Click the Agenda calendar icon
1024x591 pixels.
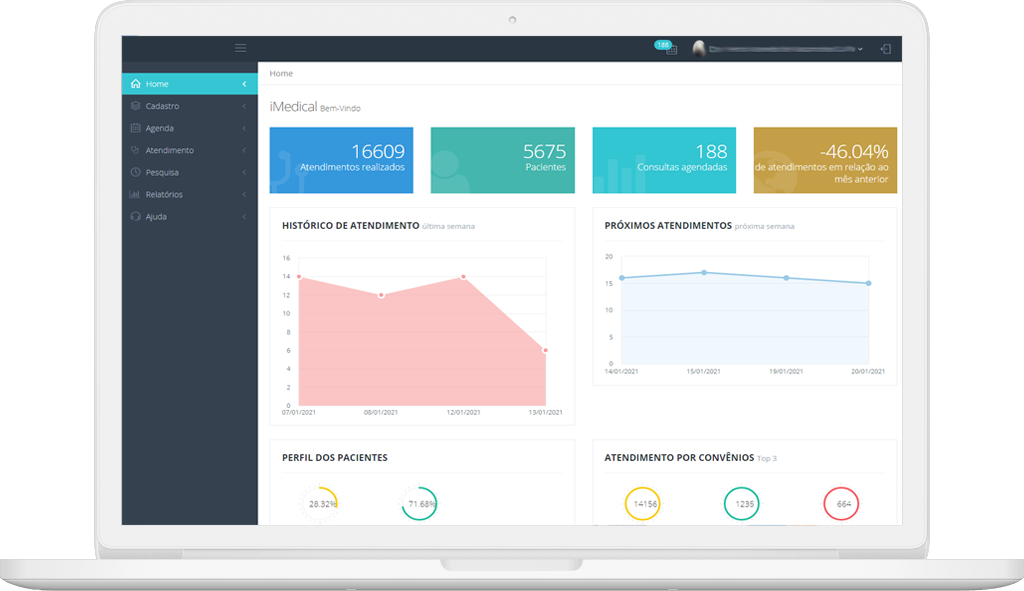tap(135, 128)
